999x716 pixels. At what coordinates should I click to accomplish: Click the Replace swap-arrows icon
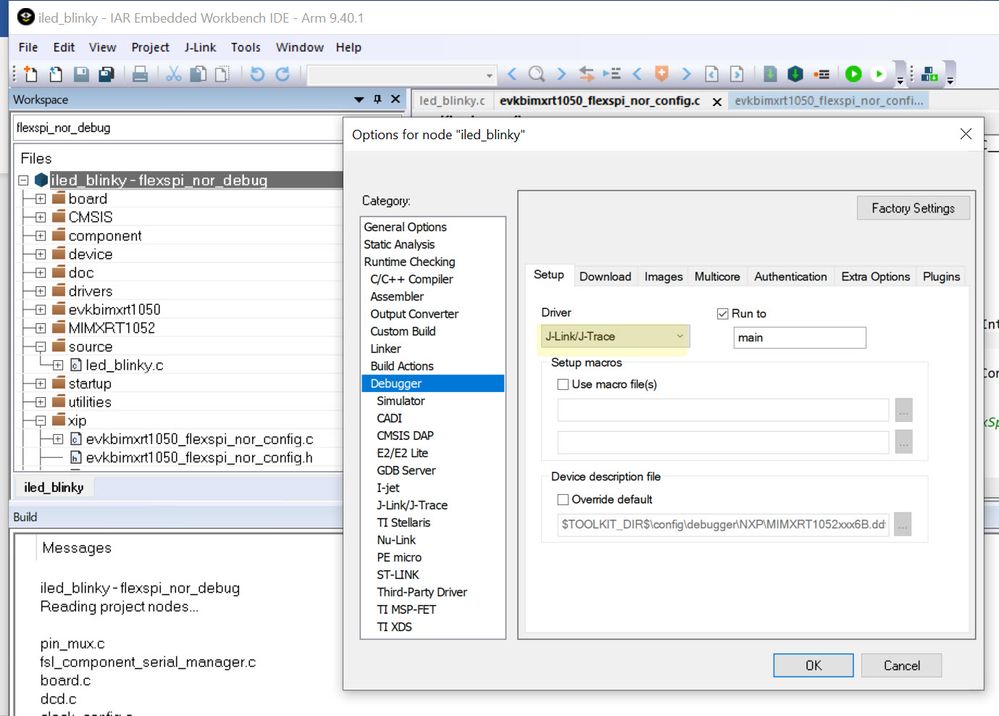click(x=586, y=75)
